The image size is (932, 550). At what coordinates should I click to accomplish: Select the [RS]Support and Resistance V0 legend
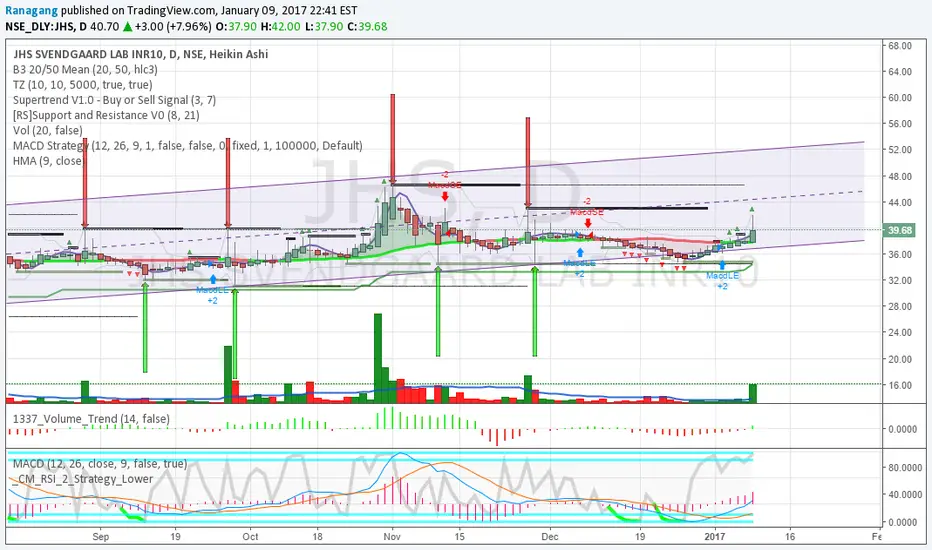(106, 115)
